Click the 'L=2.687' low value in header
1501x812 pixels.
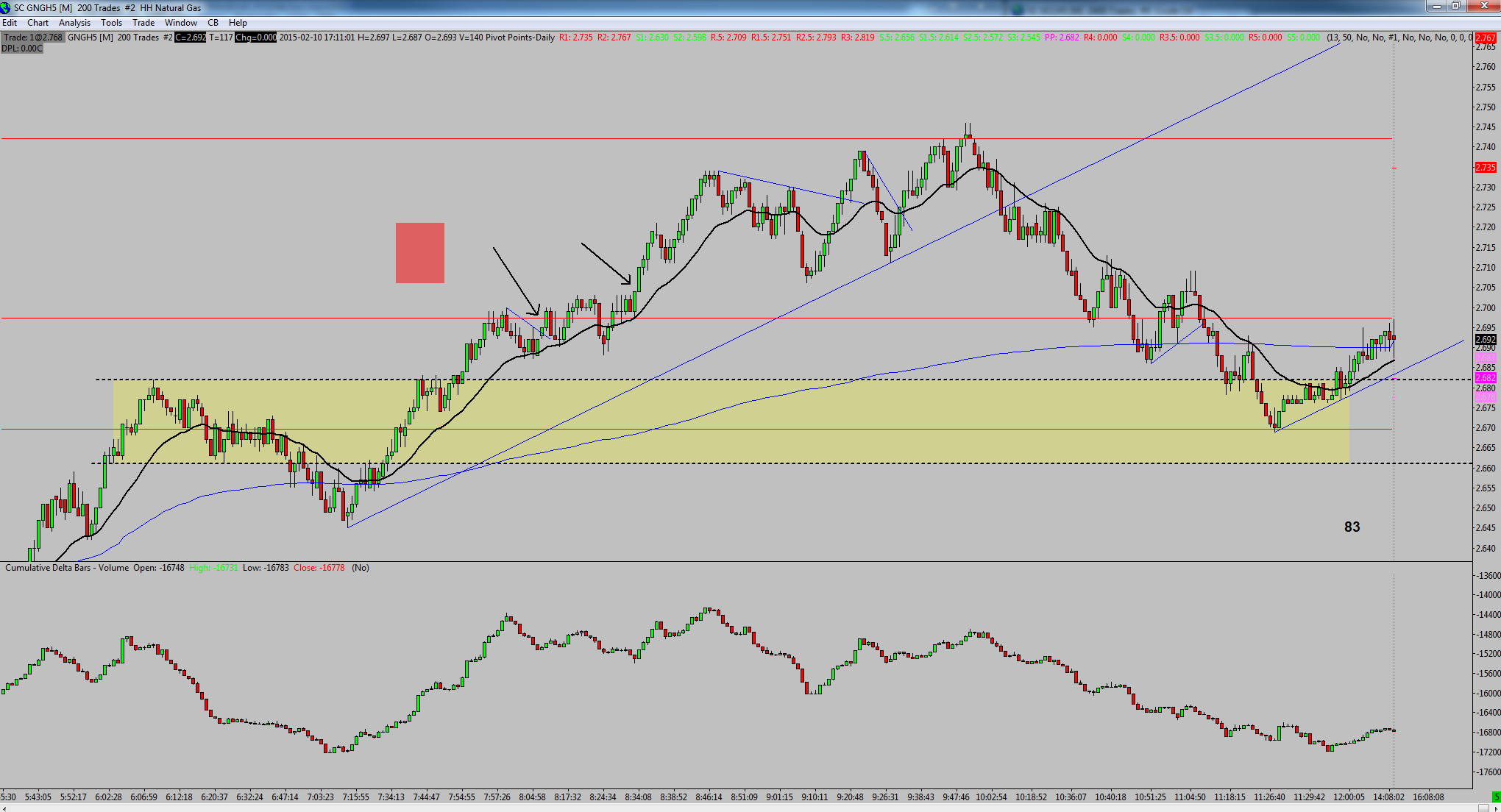(x=407, y=38)
